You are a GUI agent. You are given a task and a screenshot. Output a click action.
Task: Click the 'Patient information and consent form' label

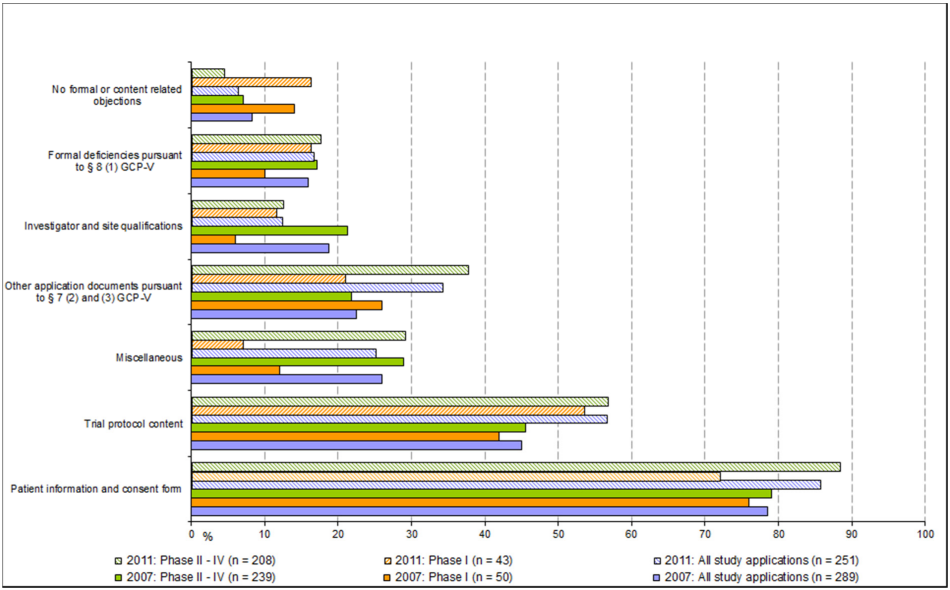tap(96, 489)
